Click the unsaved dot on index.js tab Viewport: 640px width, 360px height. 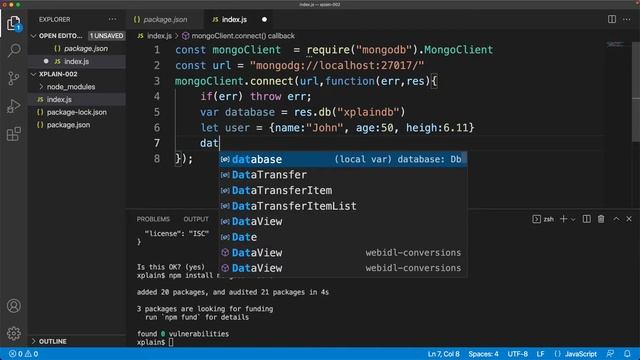tap(264, 20)
